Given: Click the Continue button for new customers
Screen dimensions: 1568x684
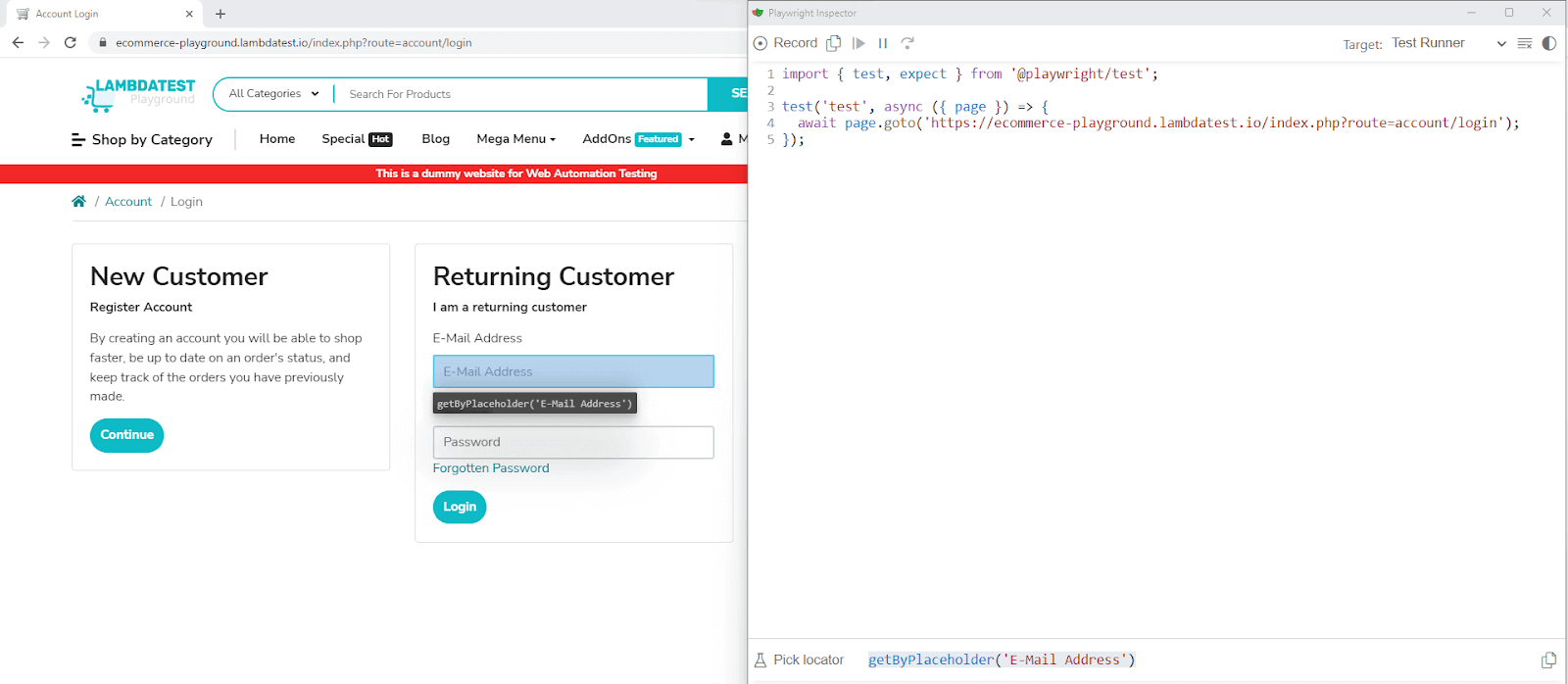Looking at the screenshot, I should click(127, 435).
